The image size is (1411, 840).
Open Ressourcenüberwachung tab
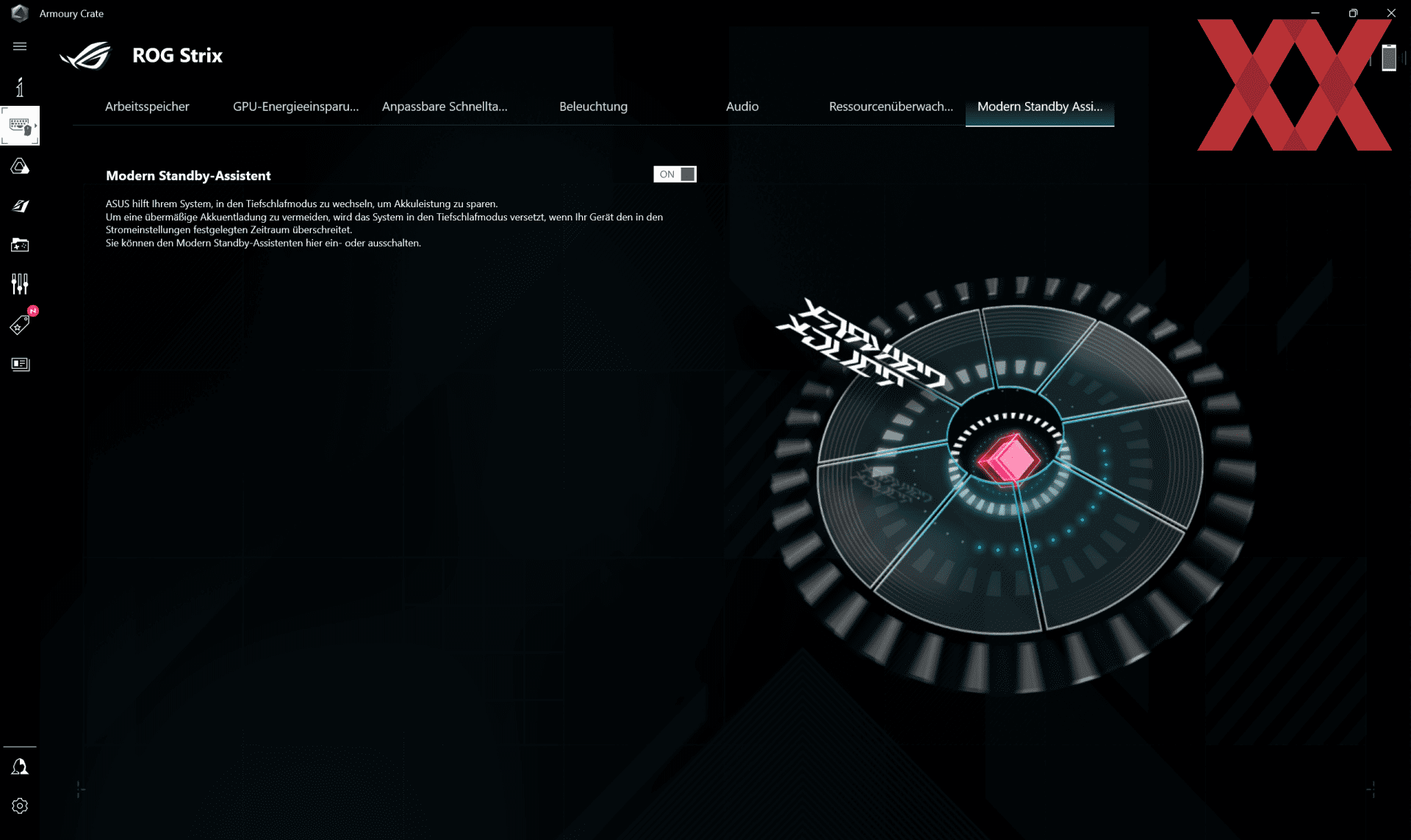coord(891,107)
